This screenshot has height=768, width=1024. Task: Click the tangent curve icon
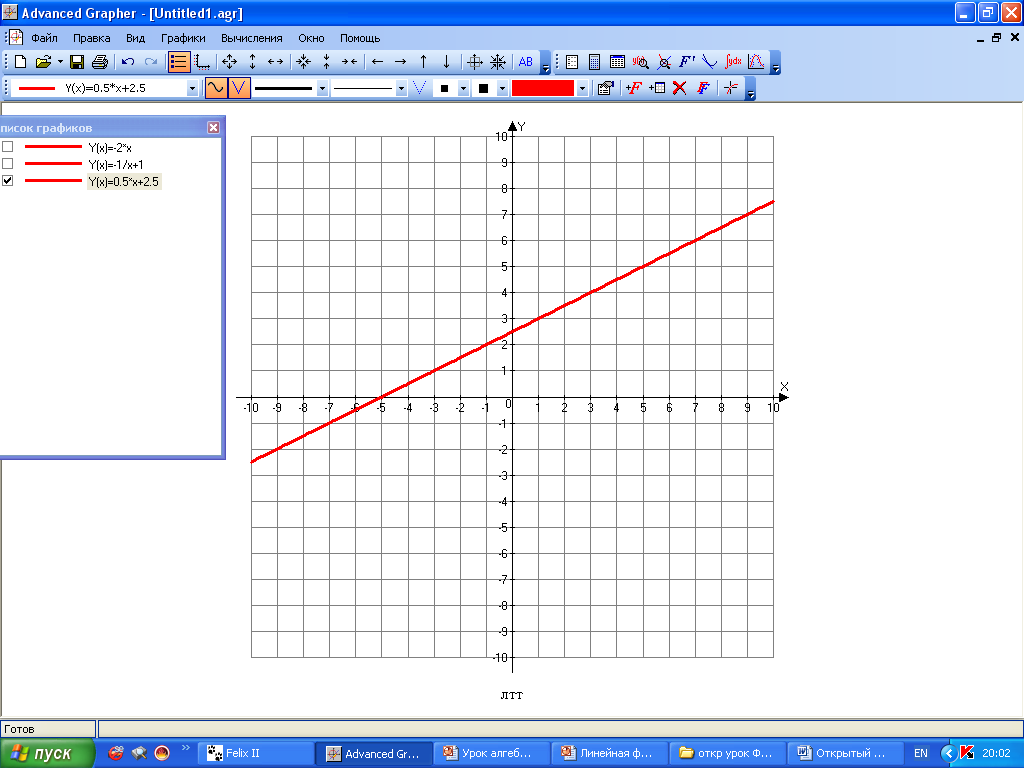tap(709, 62)
